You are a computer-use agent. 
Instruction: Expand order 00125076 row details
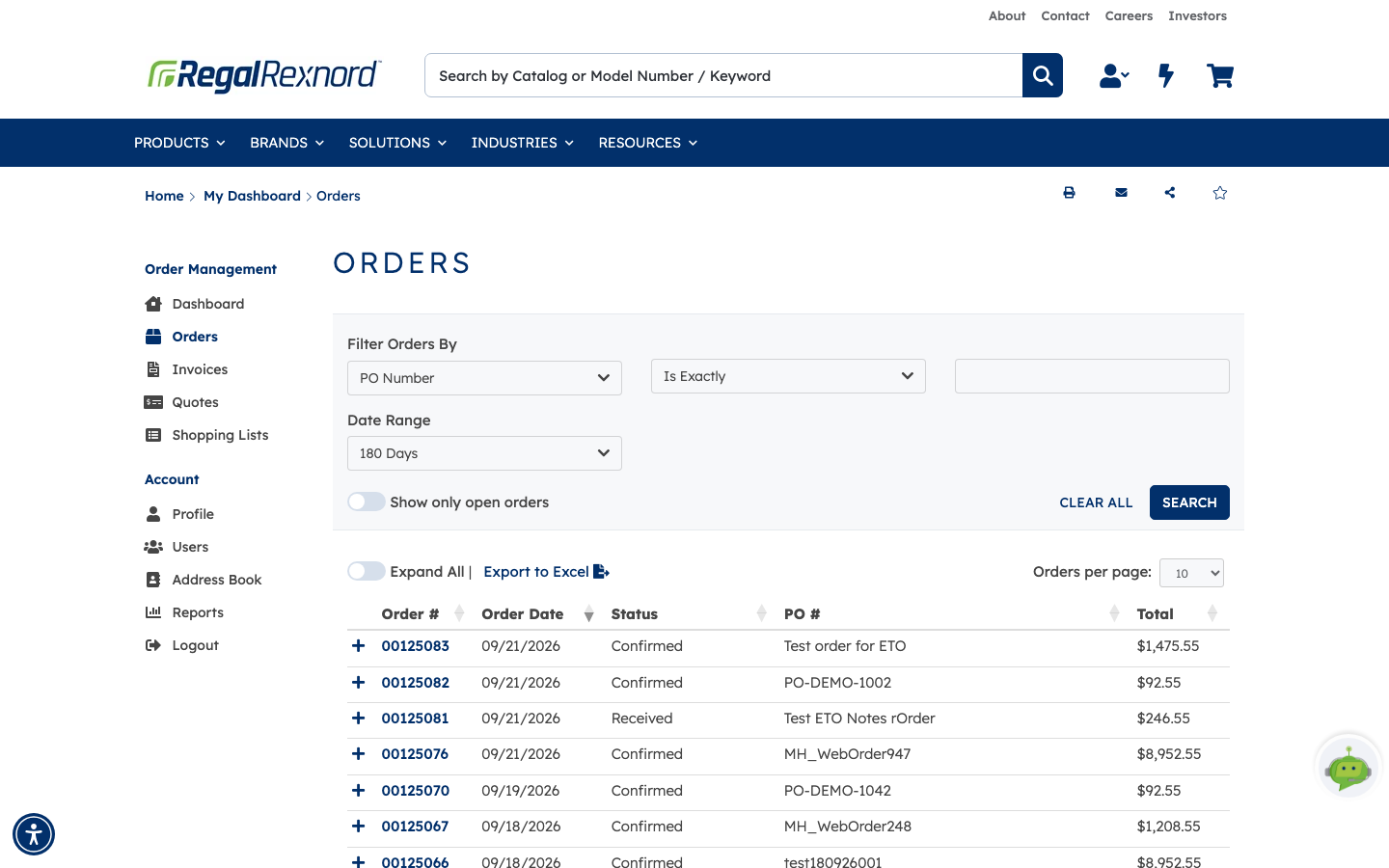pyautogui.click(x=359, y=754)
